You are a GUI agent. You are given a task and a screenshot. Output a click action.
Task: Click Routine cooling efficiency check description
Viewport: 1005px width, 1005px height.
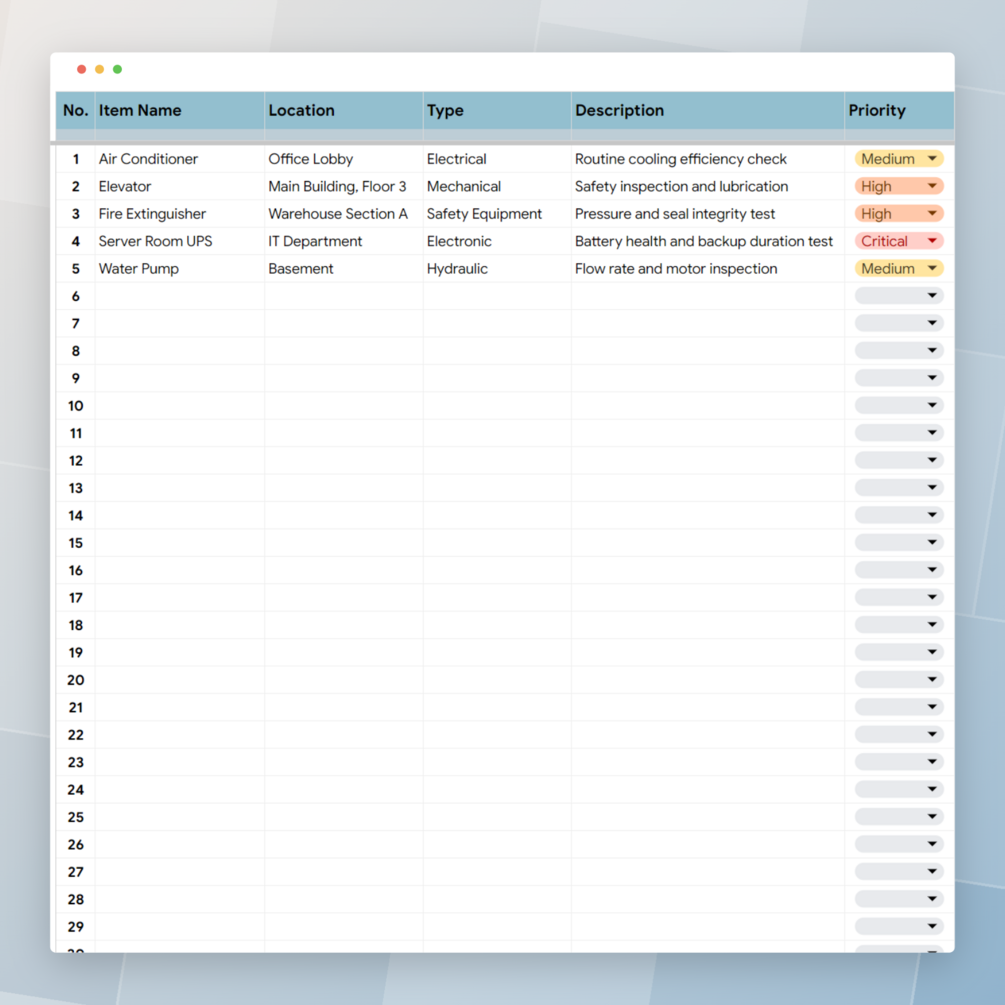pyautogui.click(x=708, y=159)
